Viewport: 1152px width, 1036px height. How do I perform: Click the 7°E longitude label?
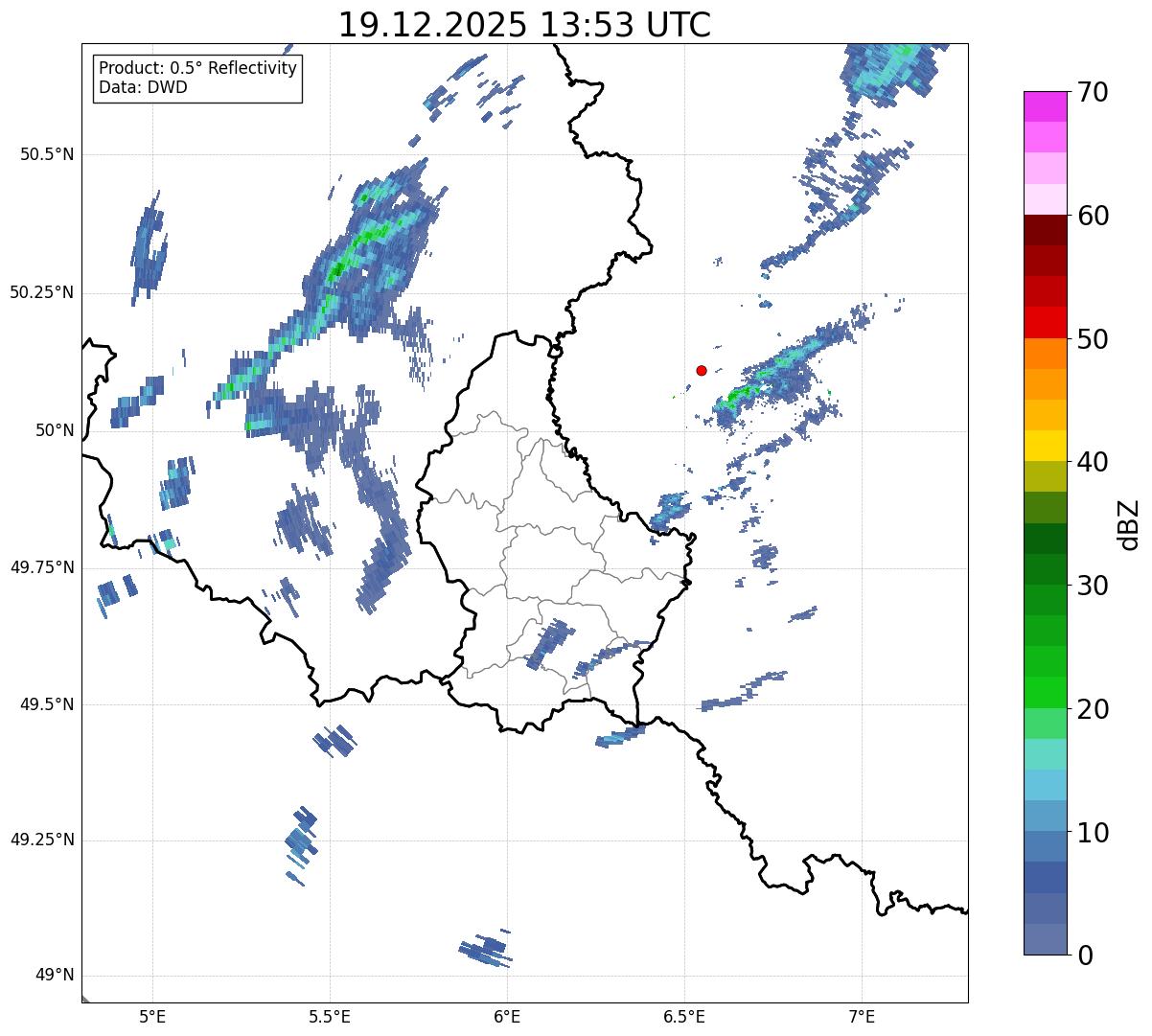pos(862,1016)
